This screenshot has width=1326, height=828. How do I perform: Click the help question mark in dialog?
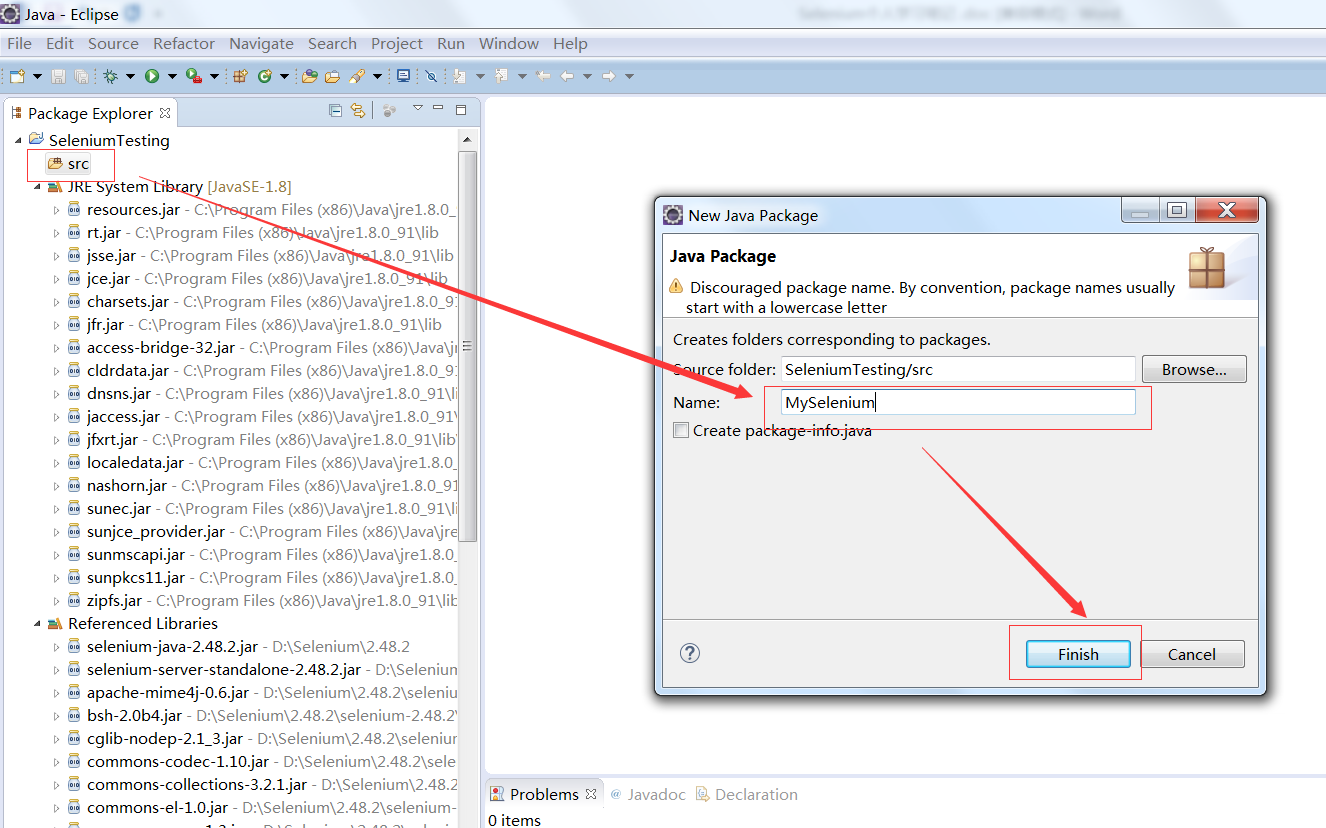pyautogui.click(x=690, y=653)
